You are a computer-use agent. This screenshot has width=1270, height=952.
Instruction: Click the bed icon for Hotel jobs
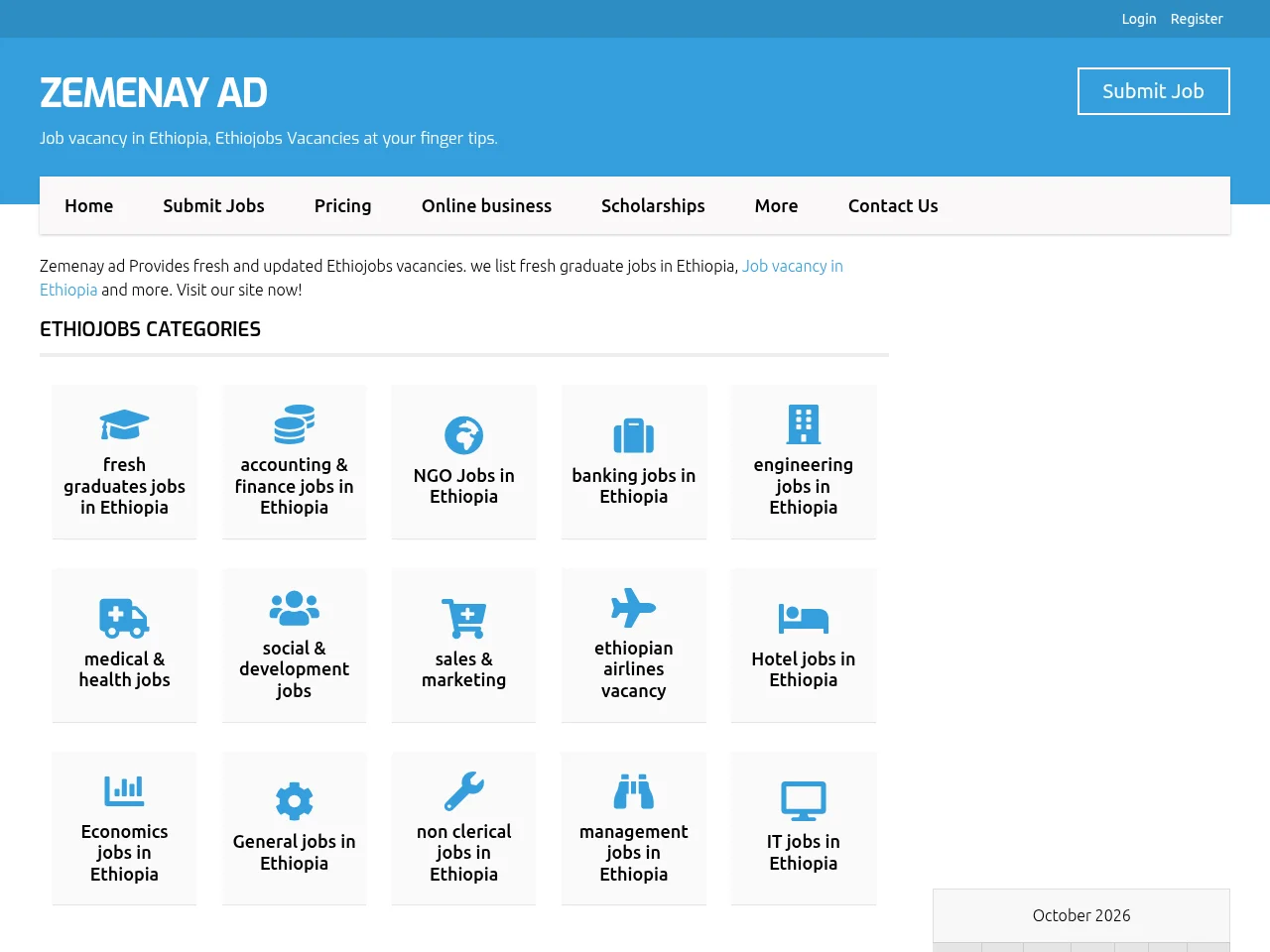804,619
